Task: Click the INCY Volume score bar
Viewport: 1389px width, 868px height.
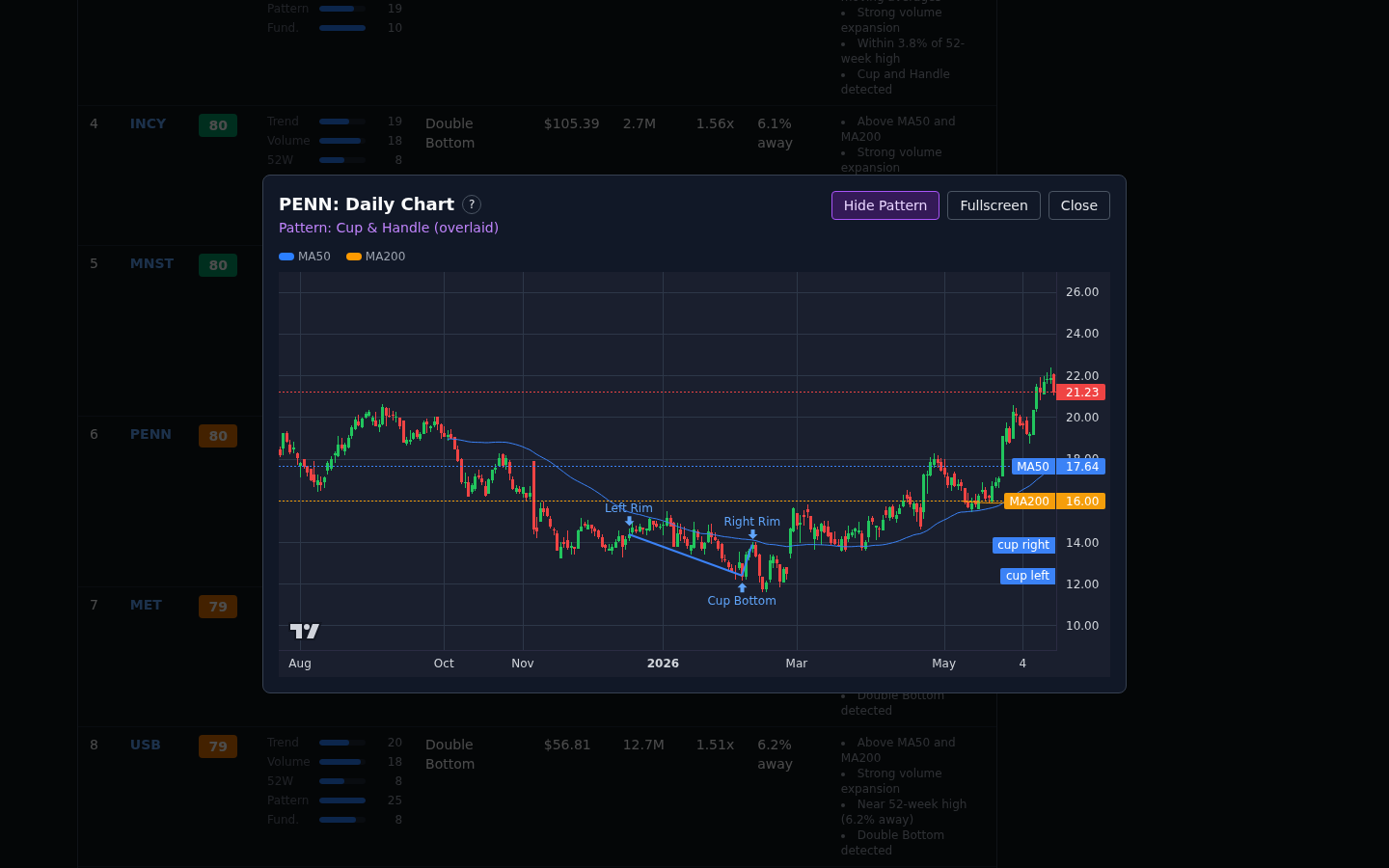Action: pyautogui.click(x=342, y=141)
